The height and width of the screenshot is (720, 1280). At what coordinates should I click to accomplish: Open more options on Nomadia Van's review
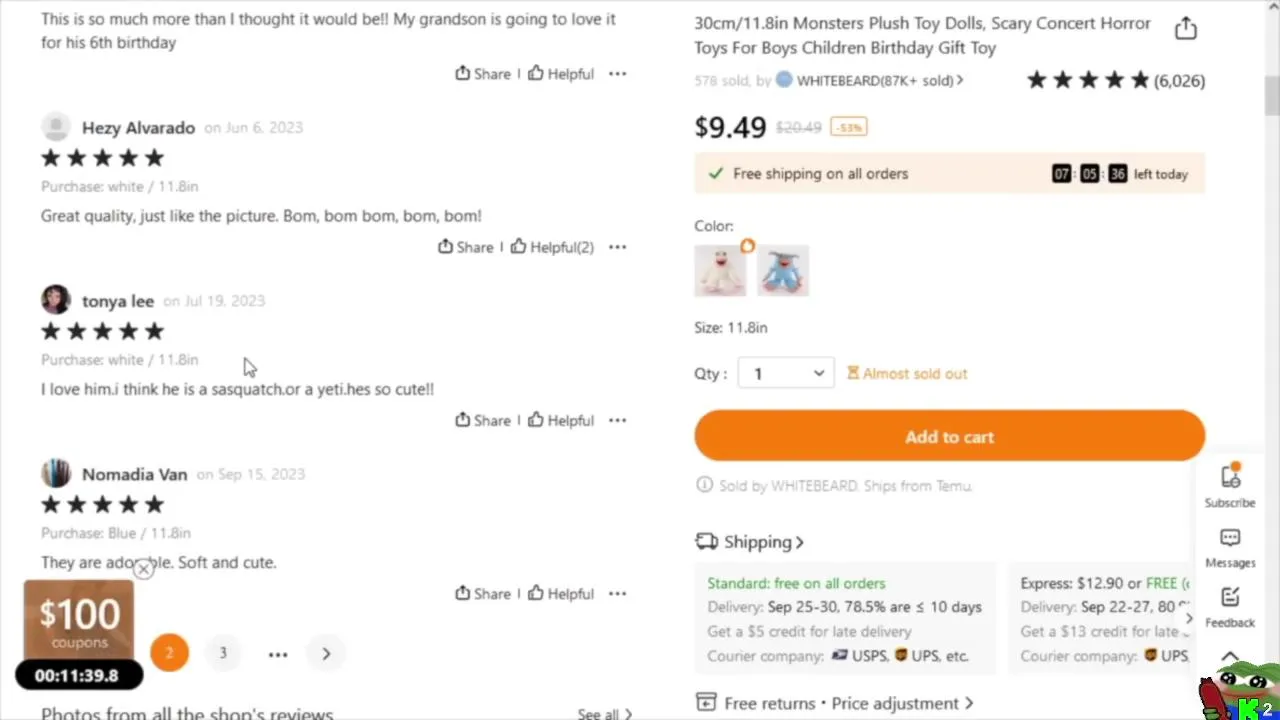(618, 594)
